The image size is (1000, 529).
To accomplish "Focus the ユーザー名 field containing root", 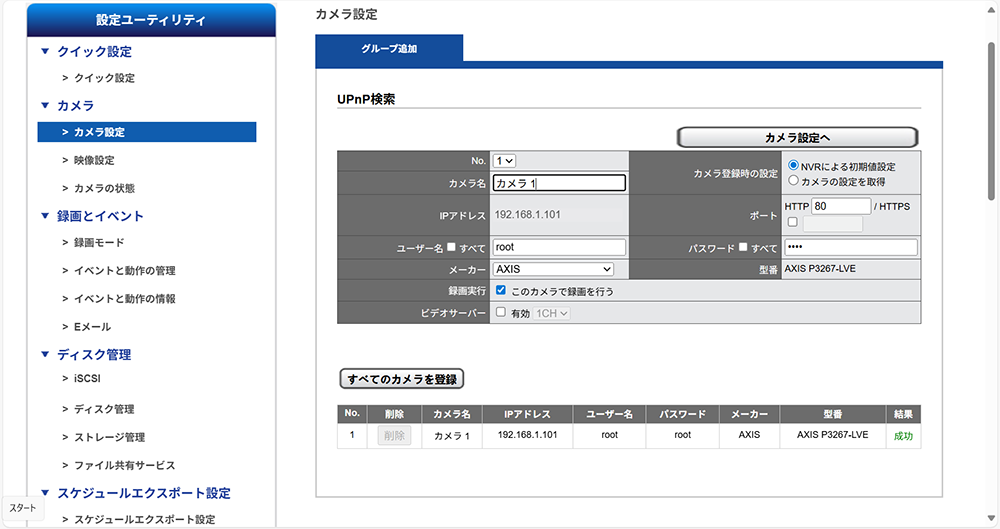I will (x=559, y=247).
